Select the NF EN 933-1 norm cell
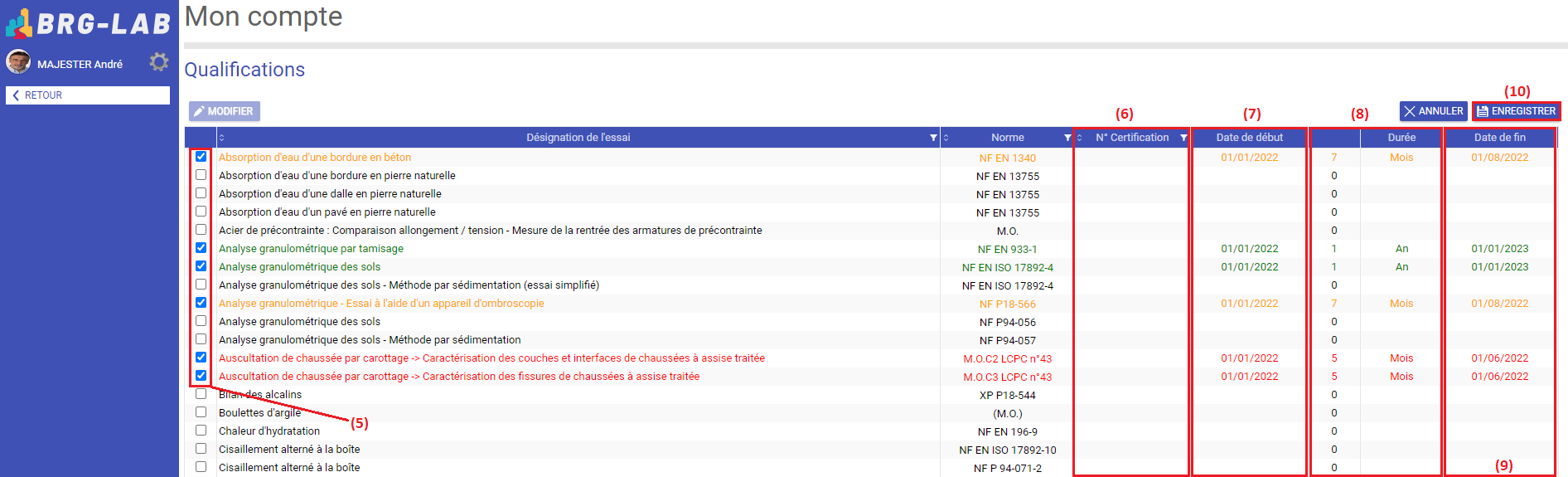 [1007, 249]
